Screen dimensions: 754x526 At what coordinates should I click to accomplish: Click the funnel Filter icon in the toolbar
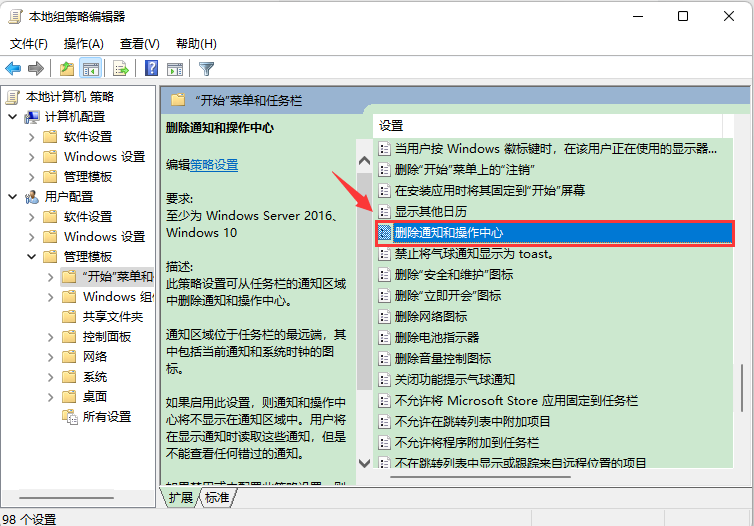[x=206, y=69]
